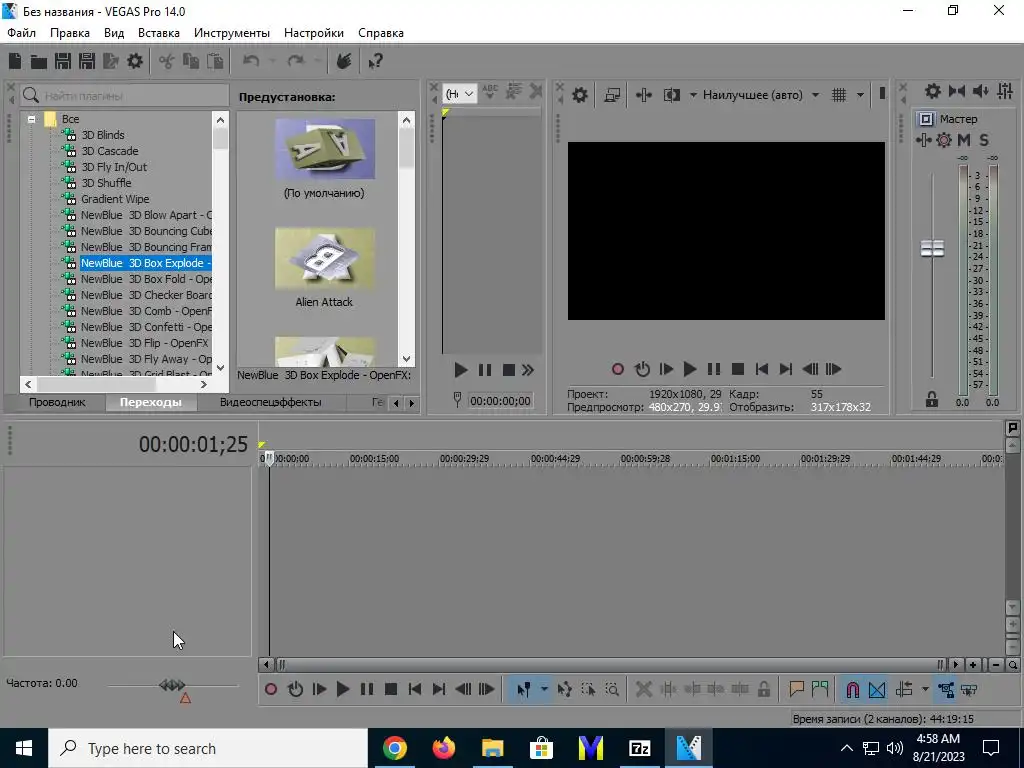Insert a region with the green flags icon
Screen dimensions: 1024x768
point(820,689)
